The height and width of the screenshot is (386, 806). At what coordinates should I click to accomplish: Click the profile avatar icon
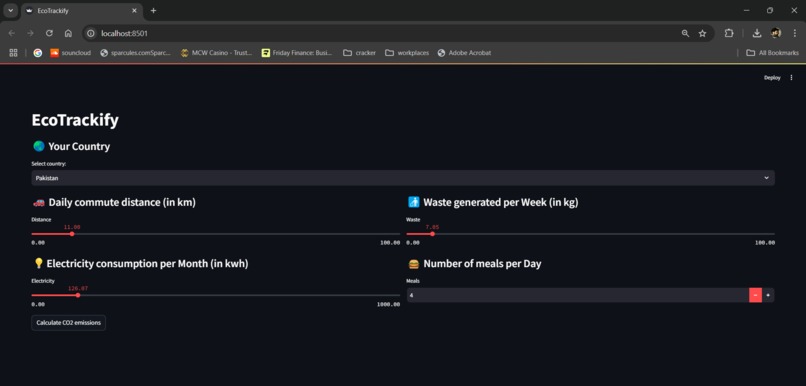tap(776, 33)
